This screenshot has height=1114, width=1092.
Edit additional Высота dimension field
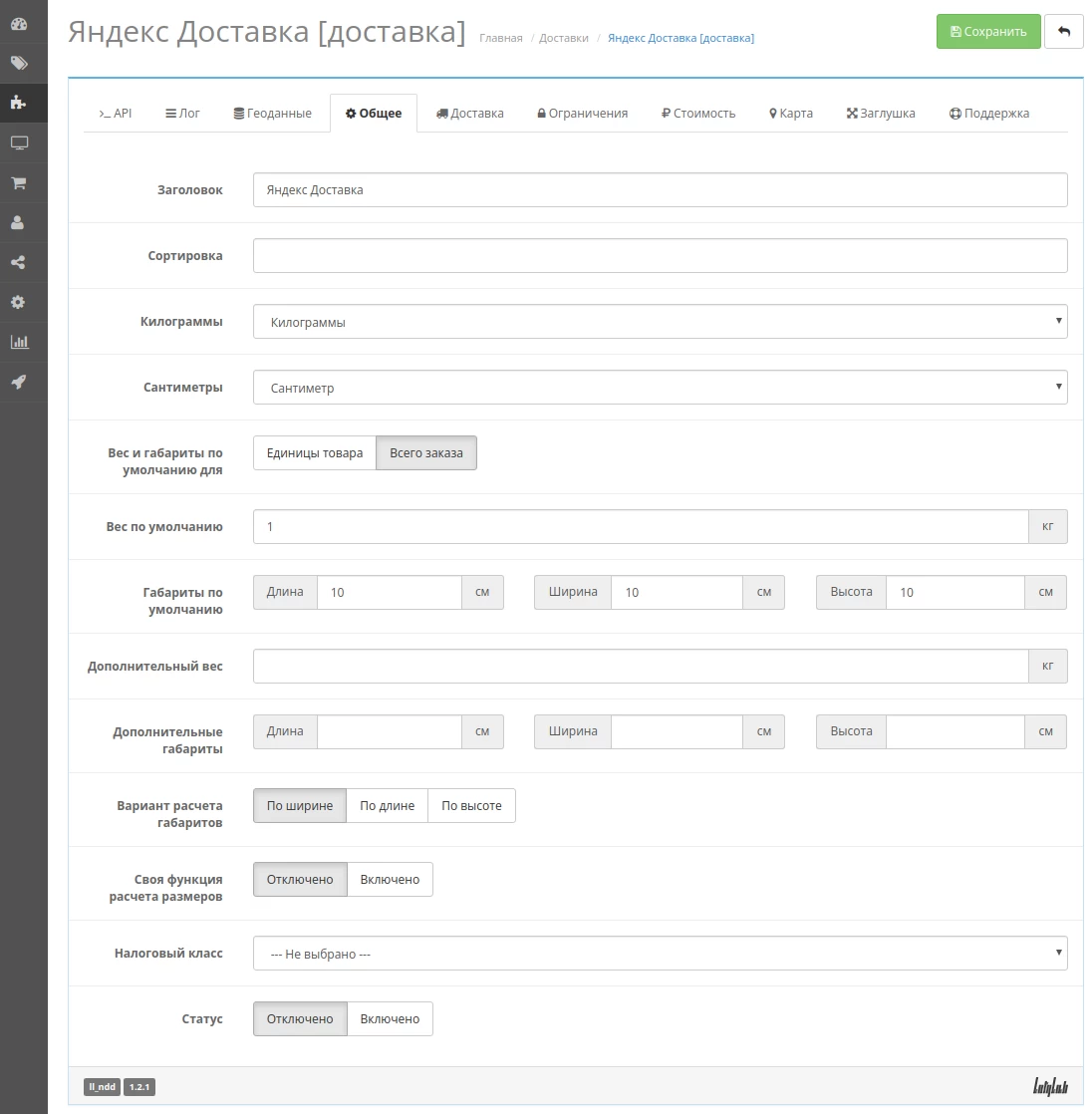tap(955, 731)
